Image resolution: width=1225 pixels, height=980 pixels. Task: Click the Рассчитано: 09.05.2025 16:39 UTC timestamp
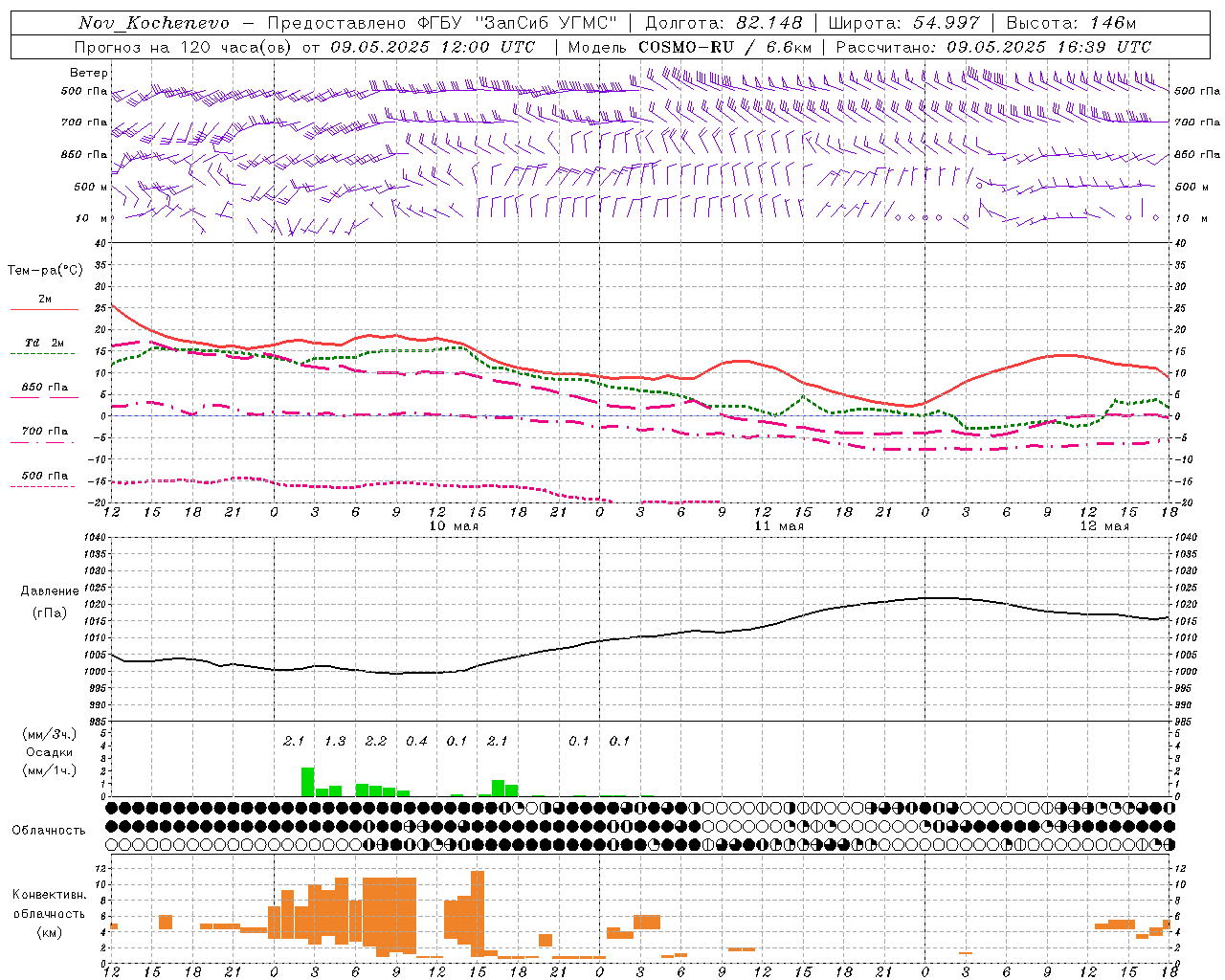pos(993,47)
